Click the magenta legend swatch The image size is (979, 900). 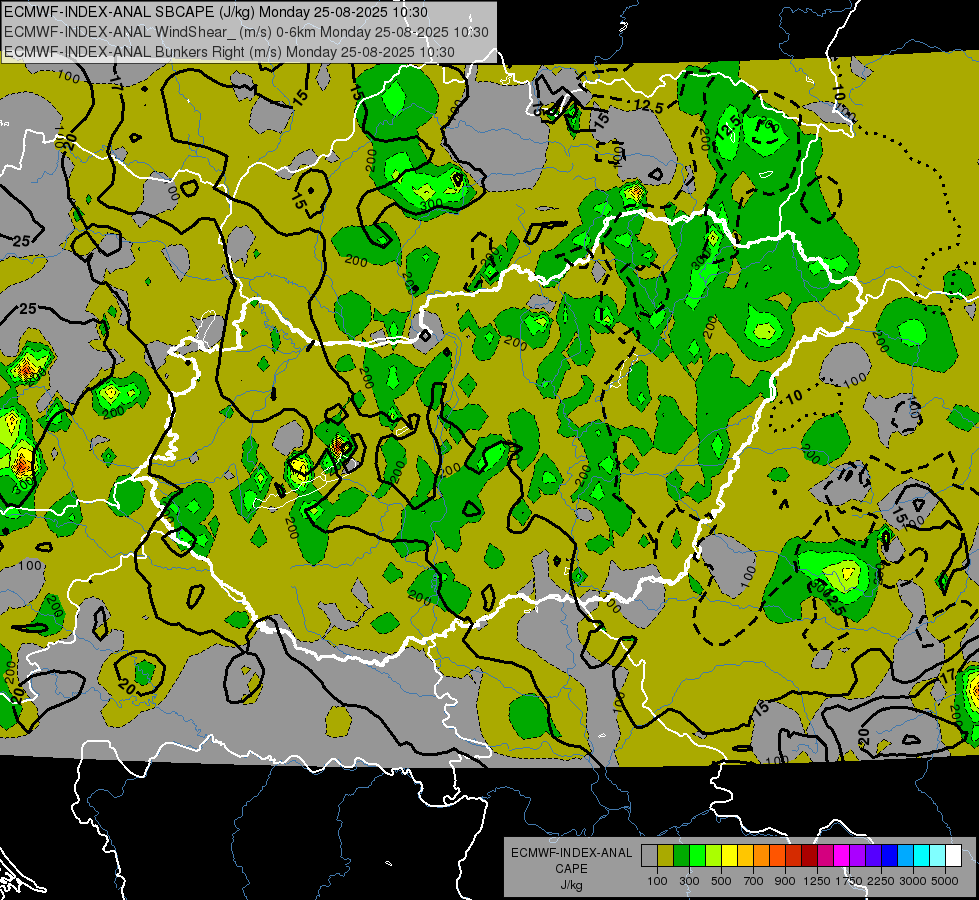[842, 855]
